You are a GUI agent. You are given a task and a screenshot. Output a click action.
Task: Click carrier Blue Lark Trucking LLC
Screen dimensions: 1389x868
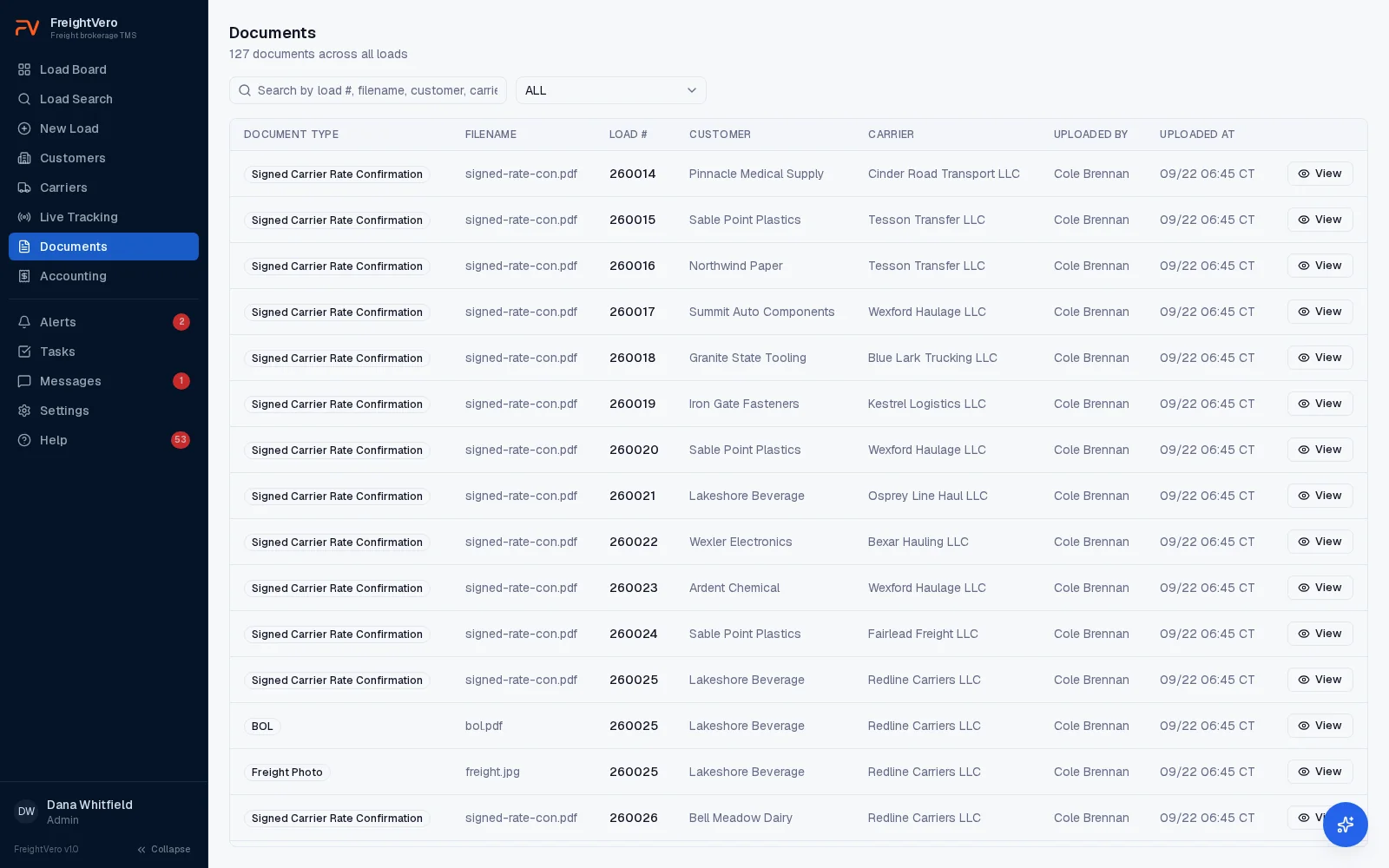[932, 358]
